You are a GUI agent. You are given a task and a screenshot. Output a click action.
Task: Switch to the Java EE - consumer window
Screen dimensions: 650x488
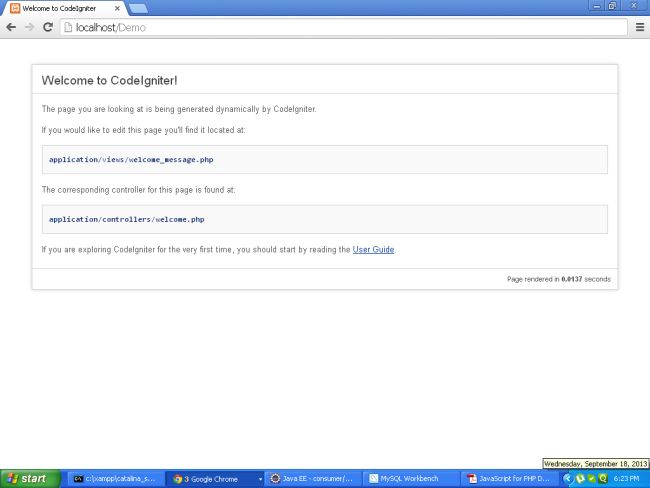[314, 479]
